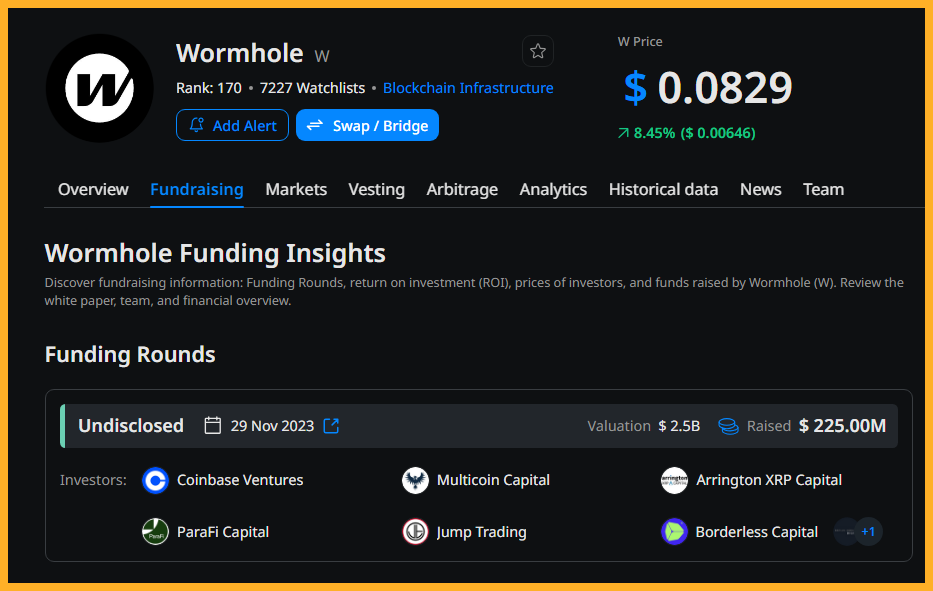
Task: Click the Jump Trading logo icon
Action: point(415,531)
